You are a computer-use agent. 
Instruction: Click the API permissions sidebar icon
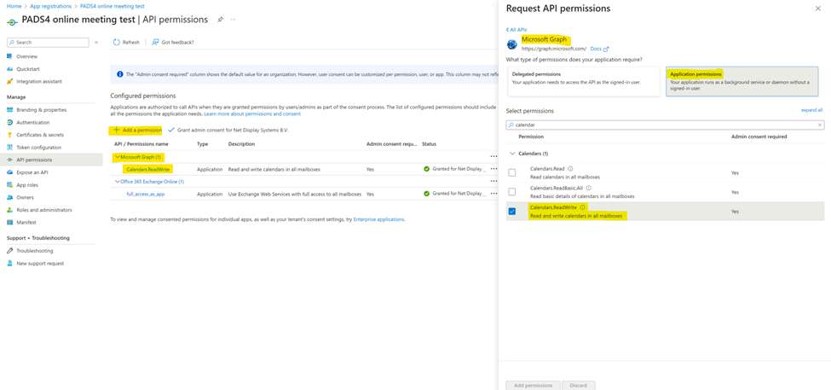[x=10, y=159]
